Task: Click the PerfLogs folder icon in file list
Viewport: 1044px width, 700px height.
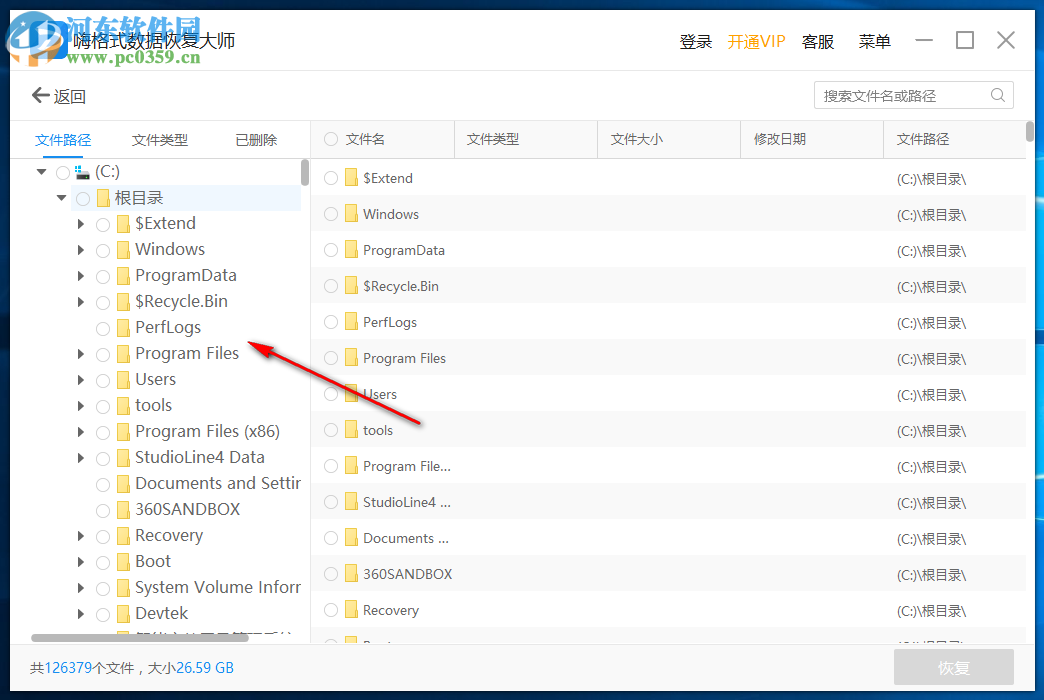Action: [352, 322]
